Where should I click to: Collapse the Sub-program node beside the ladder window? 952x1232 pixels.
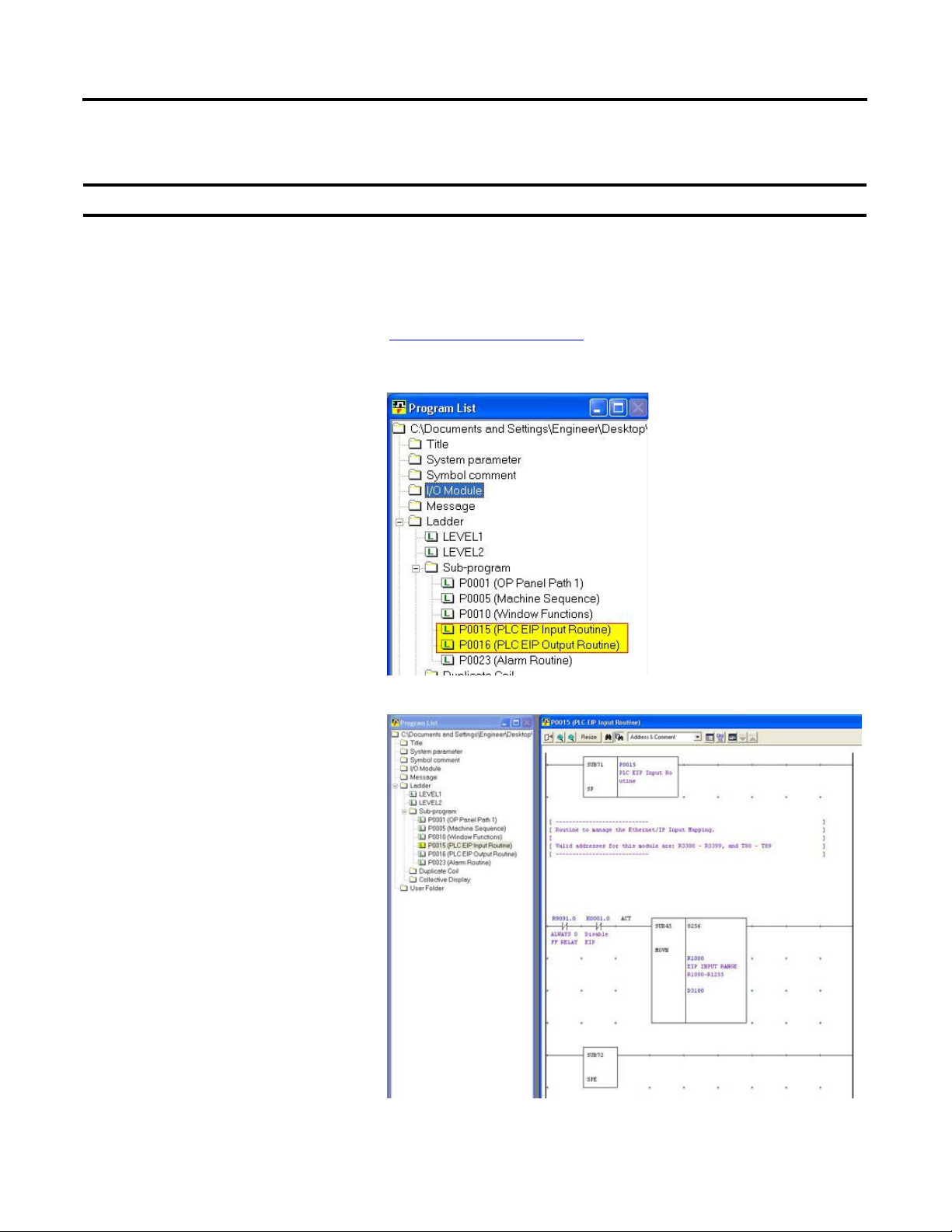tap(404, 811)
